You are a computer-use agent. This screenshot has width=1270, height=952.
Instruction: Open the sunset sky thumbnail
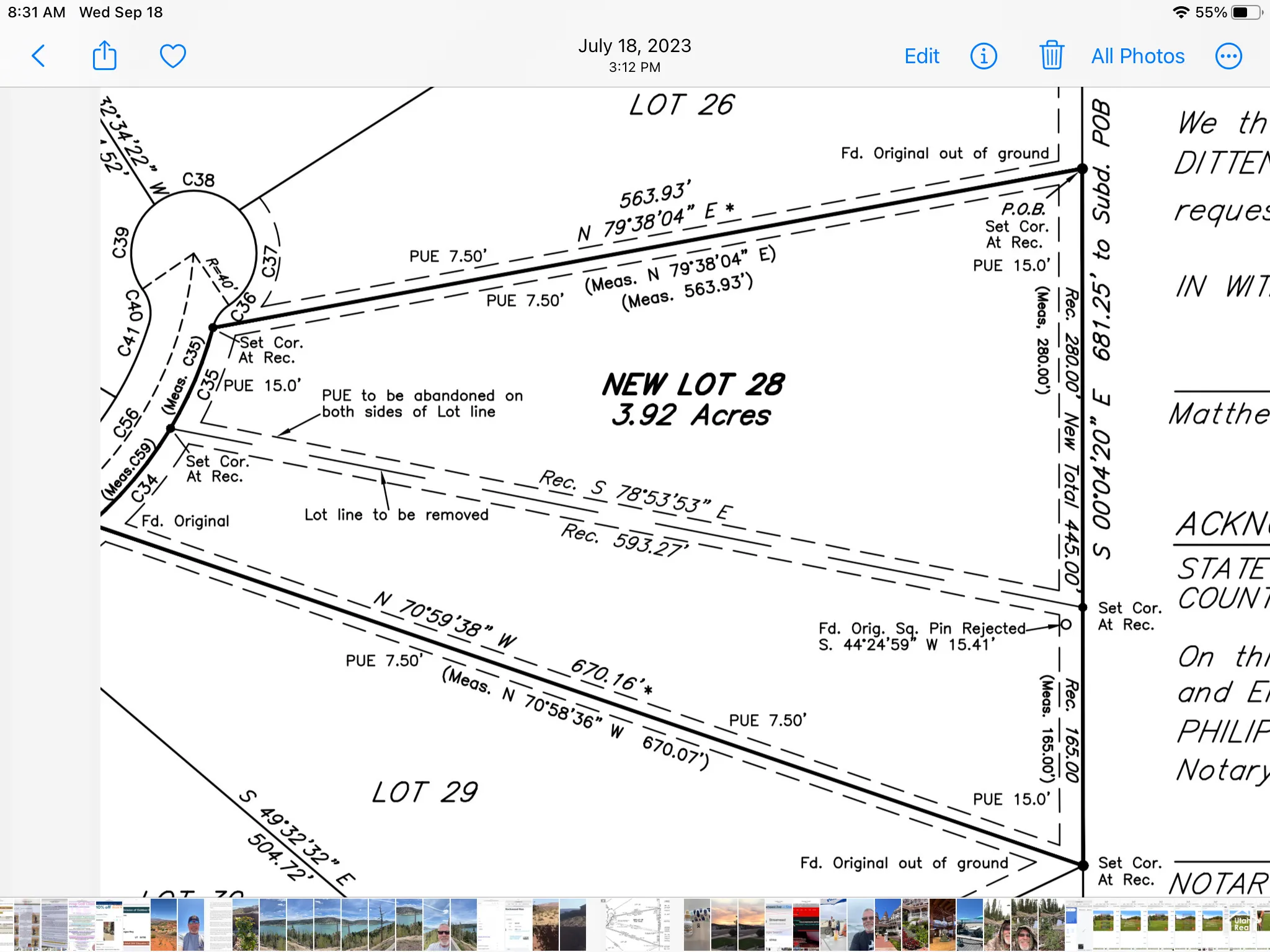click(x=724, y=925)
